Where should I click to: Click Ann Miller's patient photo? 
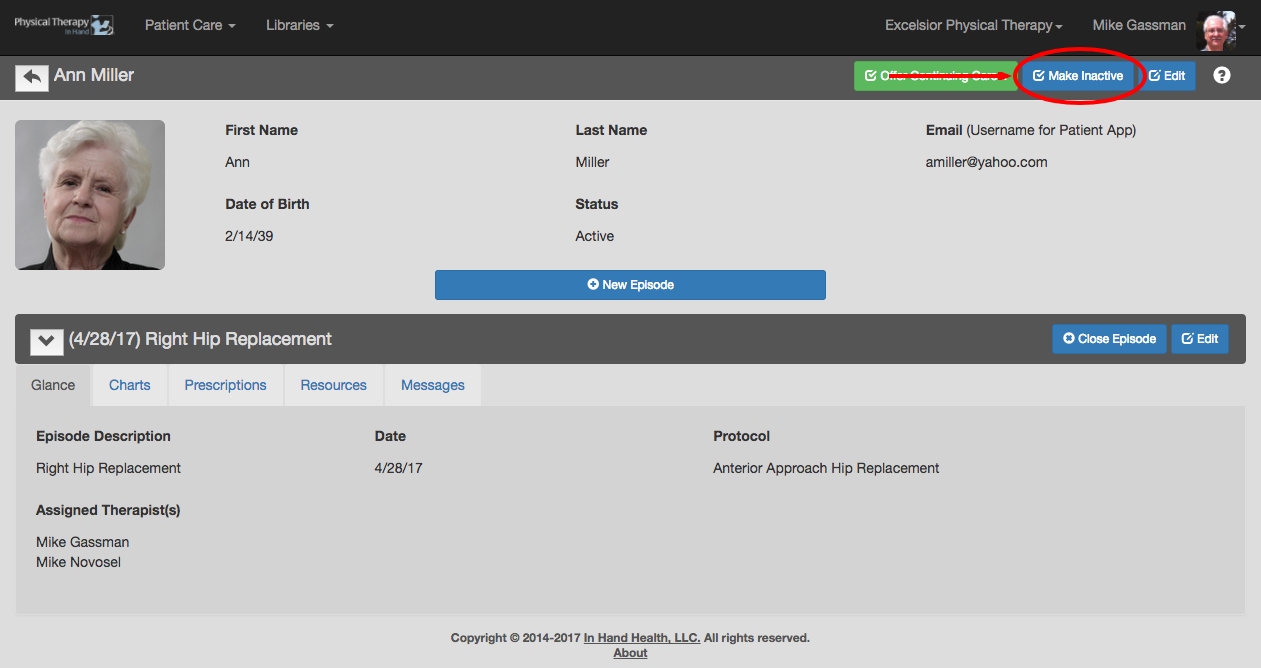90,195
